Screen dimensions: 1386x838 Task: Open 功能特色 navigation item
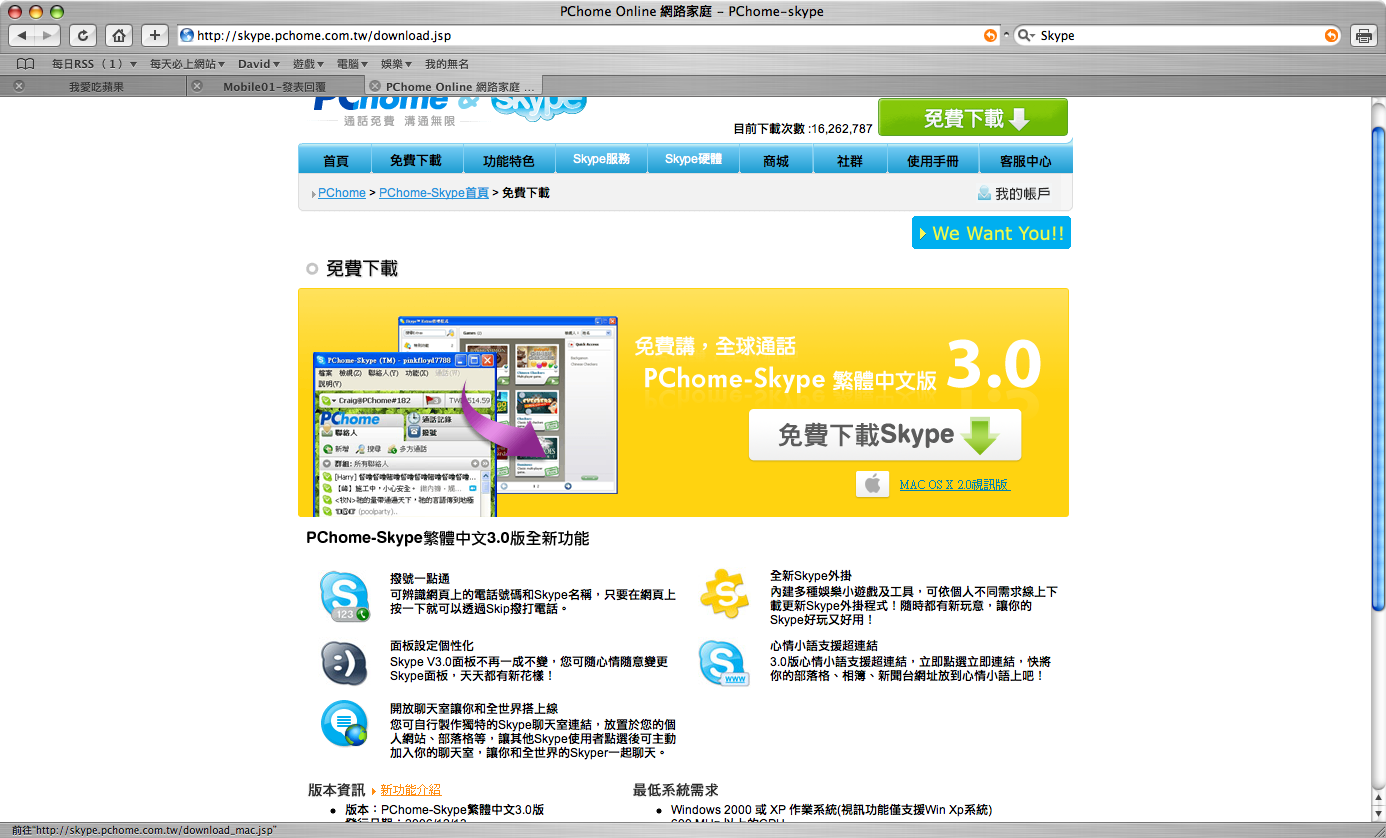click(508, 160)
